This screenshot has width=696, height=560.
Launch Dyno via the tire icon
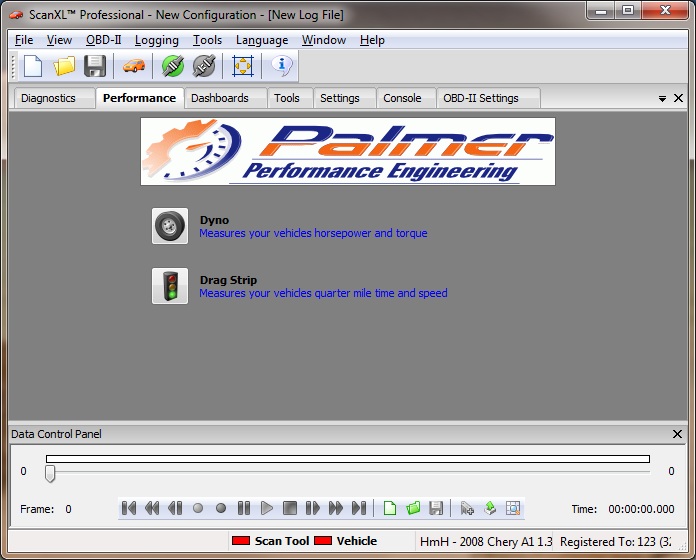[170, 226]
